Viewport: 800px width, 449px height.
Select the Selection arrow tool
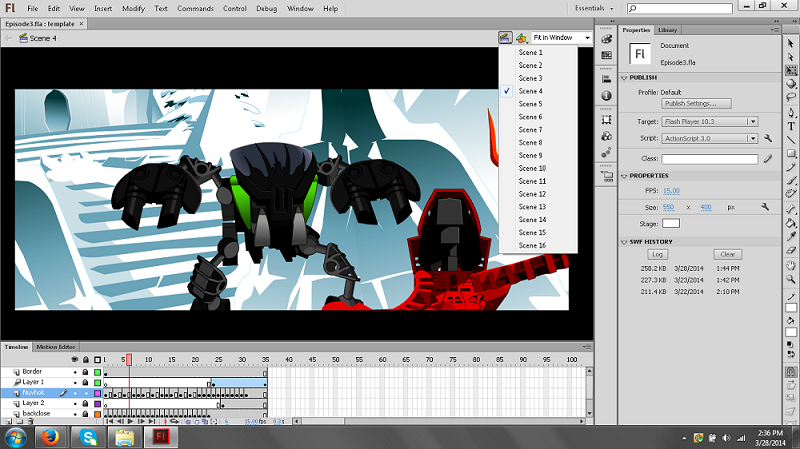791,43
